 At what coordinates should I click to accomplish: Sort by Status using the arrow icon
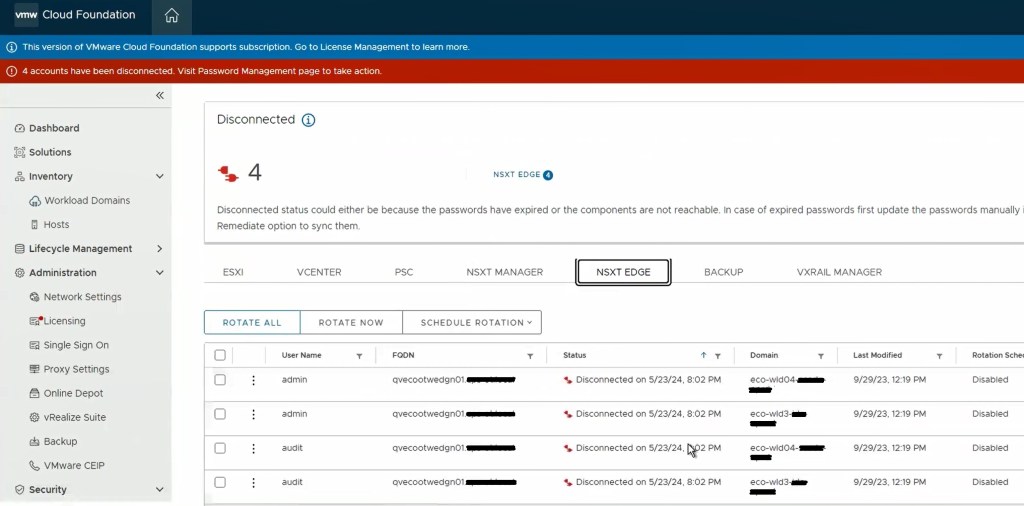(x=703, y=356)
